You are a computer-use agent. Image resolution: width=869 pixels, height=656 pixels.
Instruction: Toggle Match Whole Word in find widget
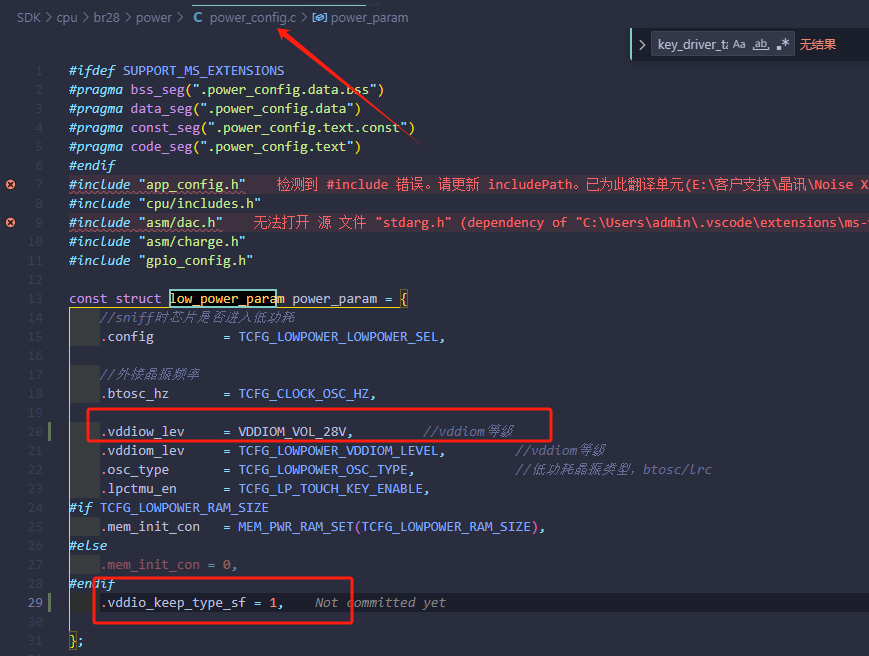[760, 44]
